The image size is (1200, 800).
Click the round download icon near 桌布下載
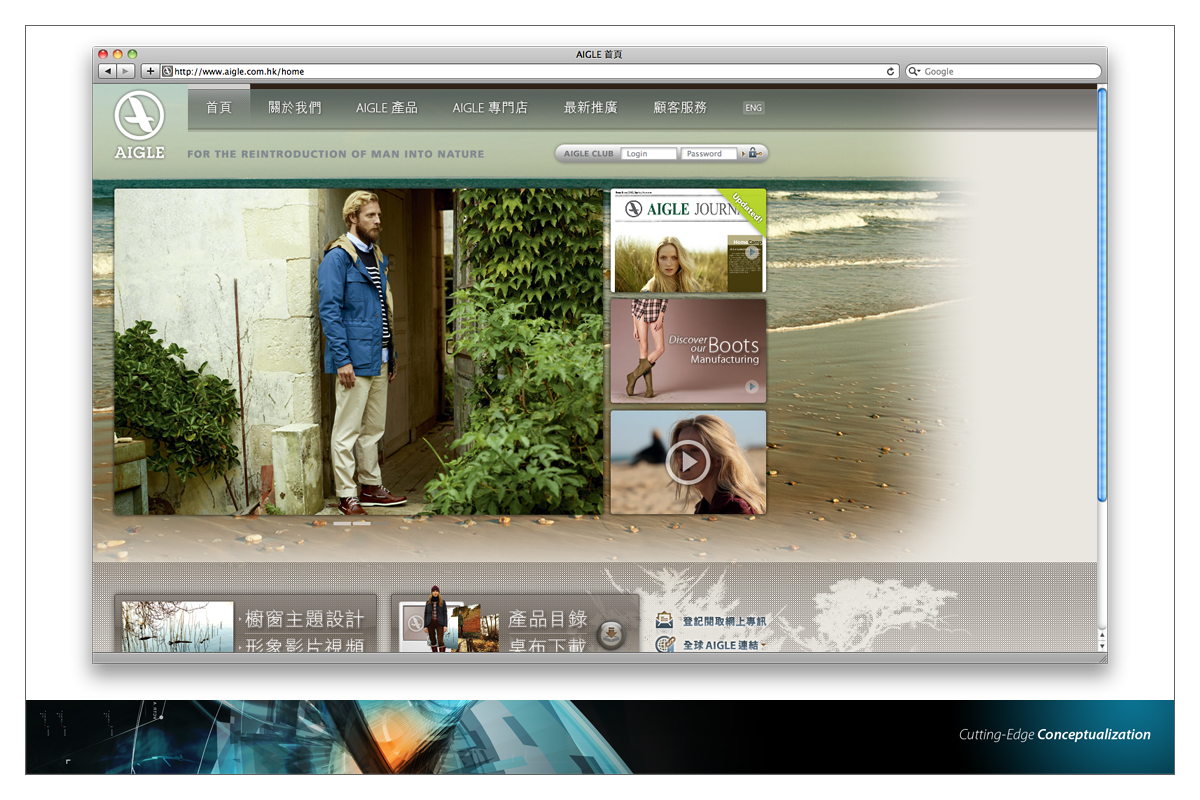tap(611, 634)
